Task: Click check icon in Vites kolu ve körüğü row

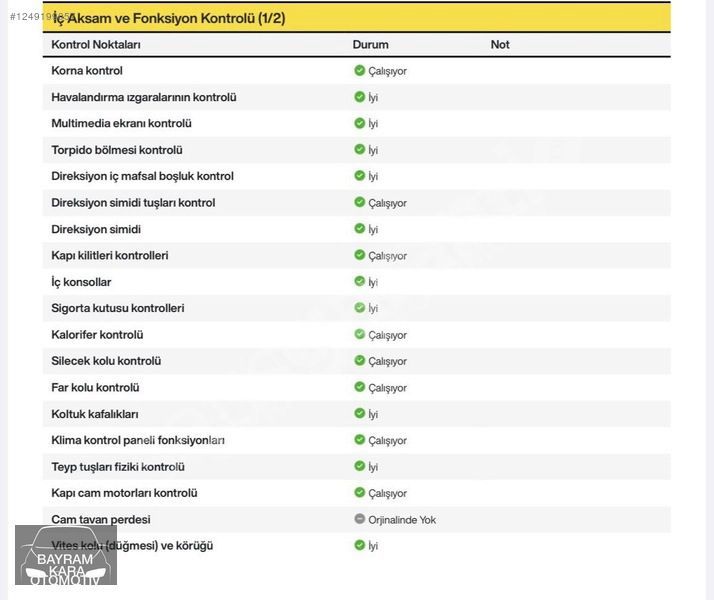Action: click(x=360, y=545)
